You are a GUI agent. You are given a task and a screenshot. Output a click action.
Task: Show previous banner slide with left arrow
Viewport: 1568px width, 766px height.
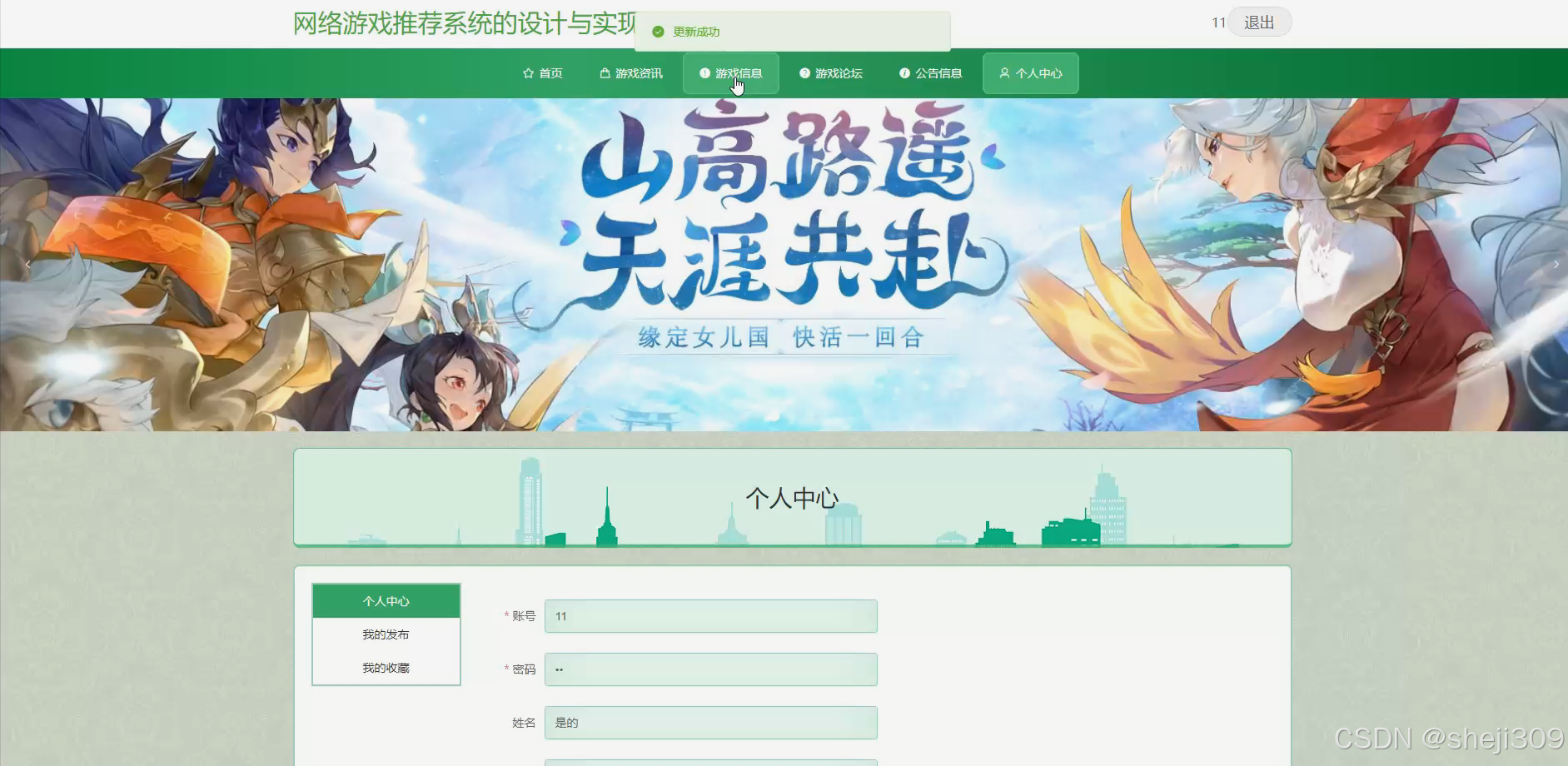pyautogui.click(x=27, y=265)
